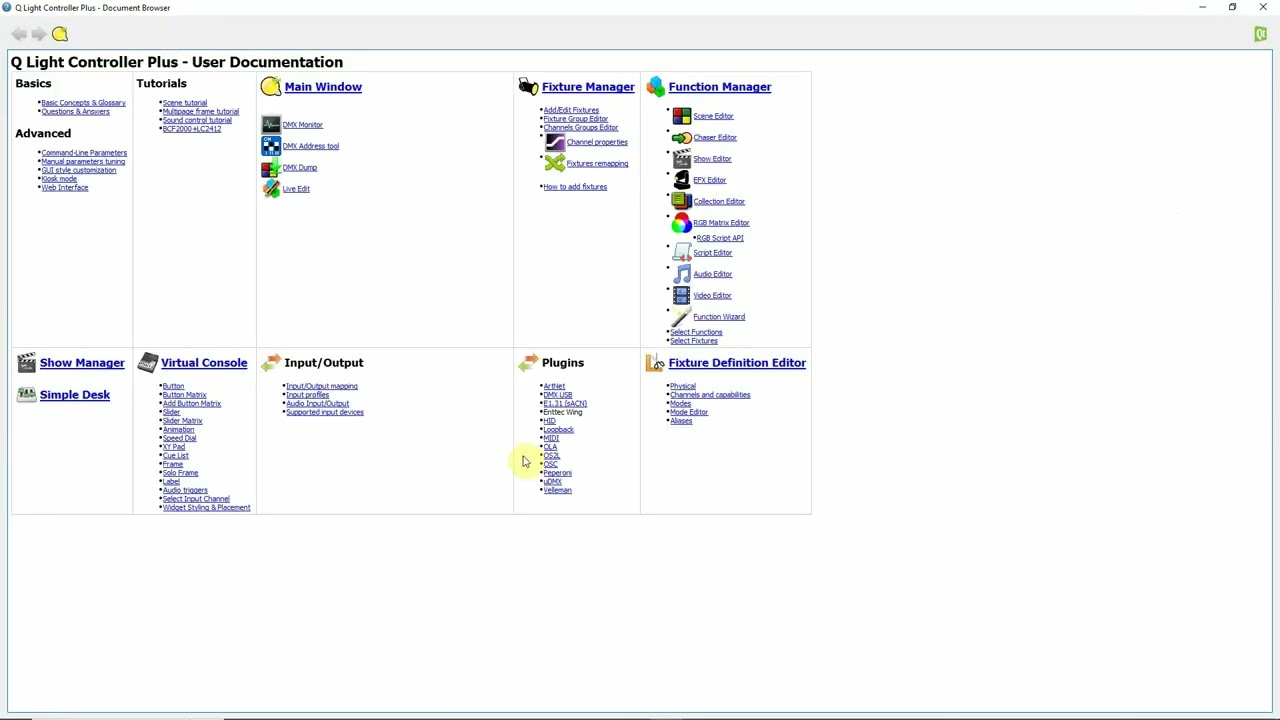Screen dimensions: 1280x720
Task: Open the Sound control tutorial link
Action: (x=197, y=120)
